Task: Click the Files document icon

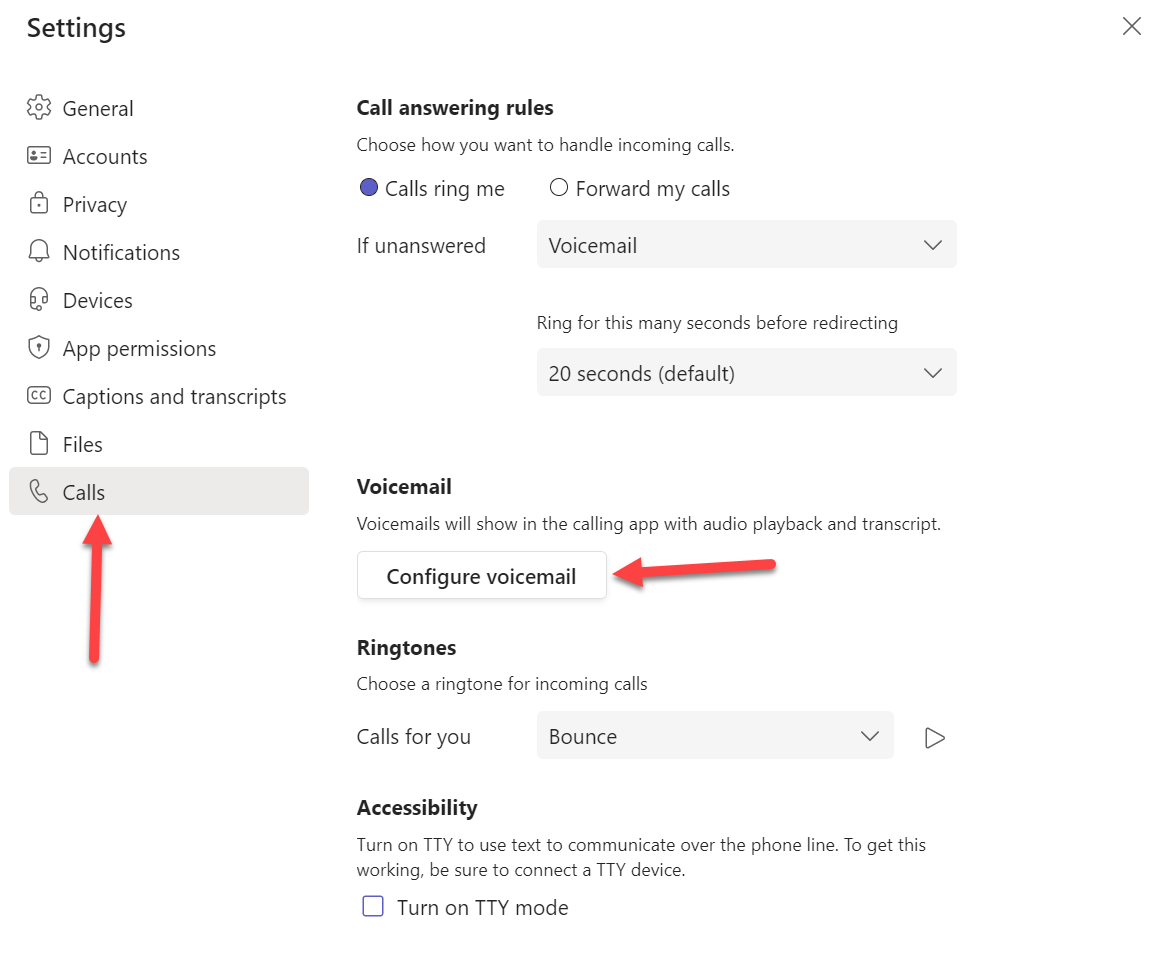Action: tap(39, 444)
